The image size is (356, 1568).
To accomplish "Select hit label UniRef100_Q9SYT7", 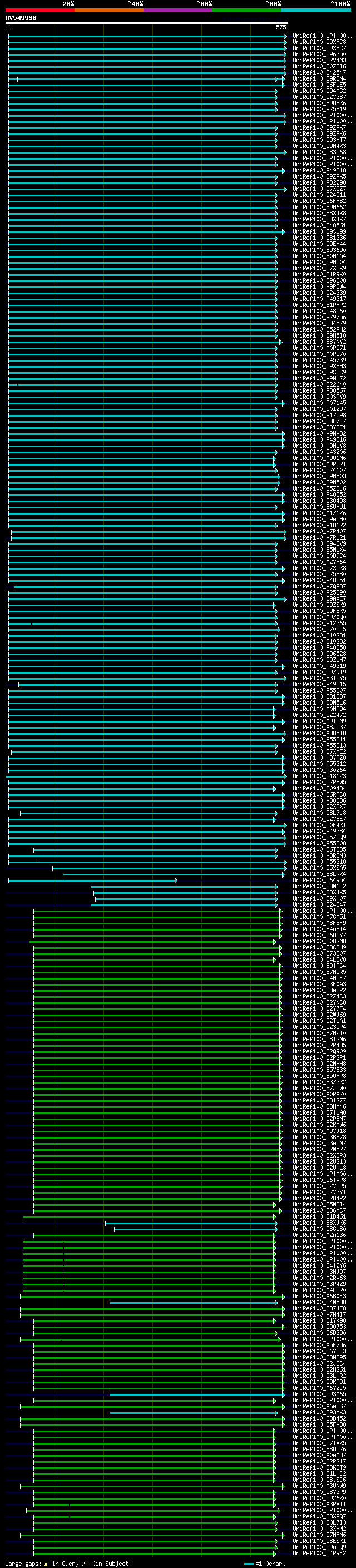I will point(319,140).
